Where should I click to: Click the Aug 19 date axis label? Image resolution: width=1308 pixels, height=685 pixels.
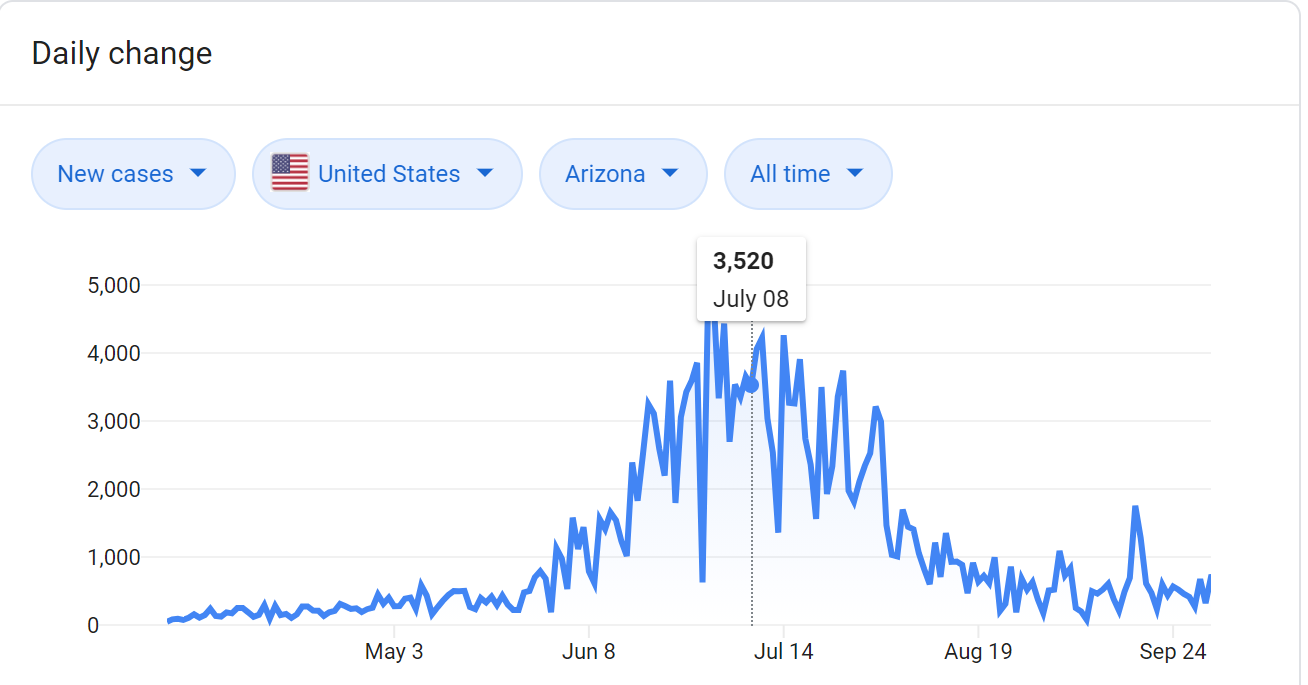pyautogui.click(x=978, y=652)
